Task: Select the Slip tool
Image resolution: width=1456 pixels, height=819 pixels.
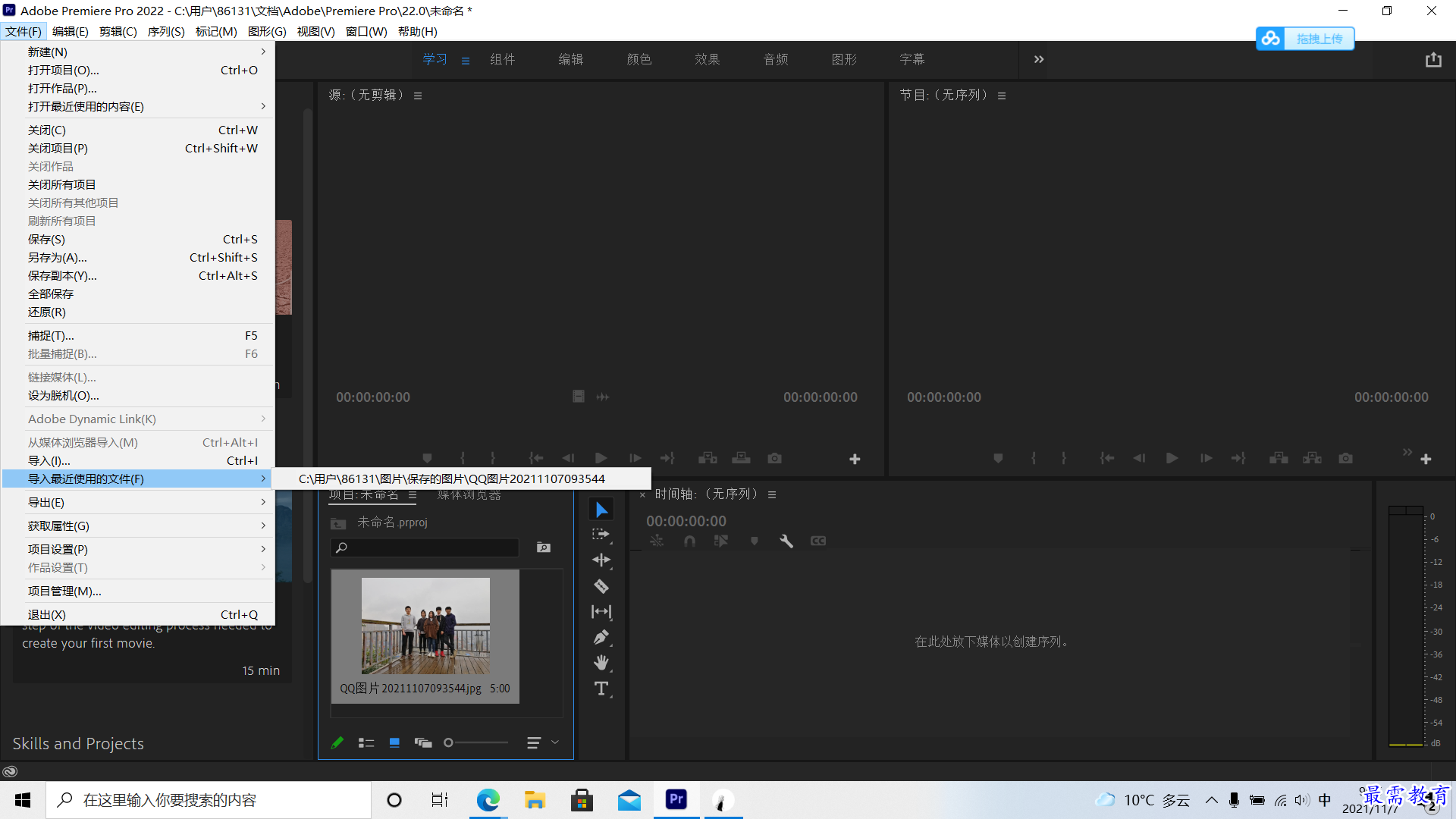Action: (601, 612)
